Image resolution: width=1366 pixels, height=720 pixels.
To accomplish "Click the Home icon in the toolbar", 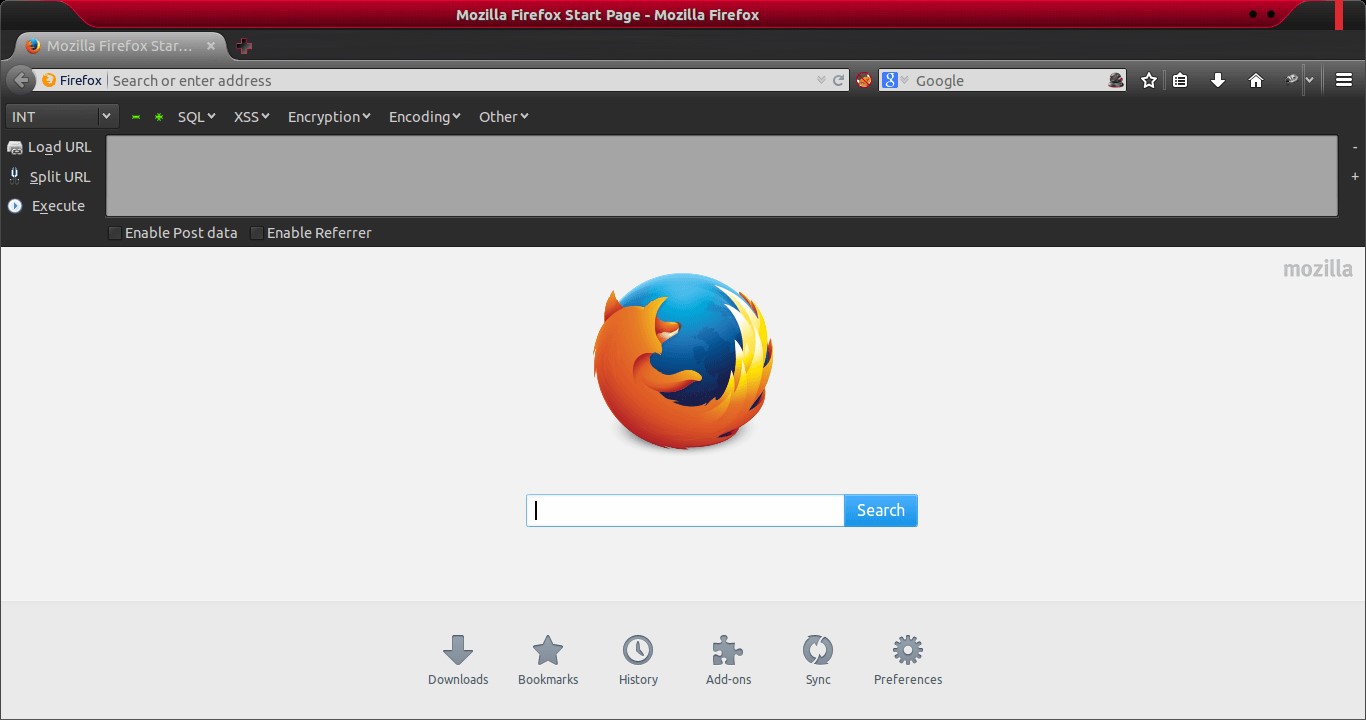I will click(x=1256, y=80).
